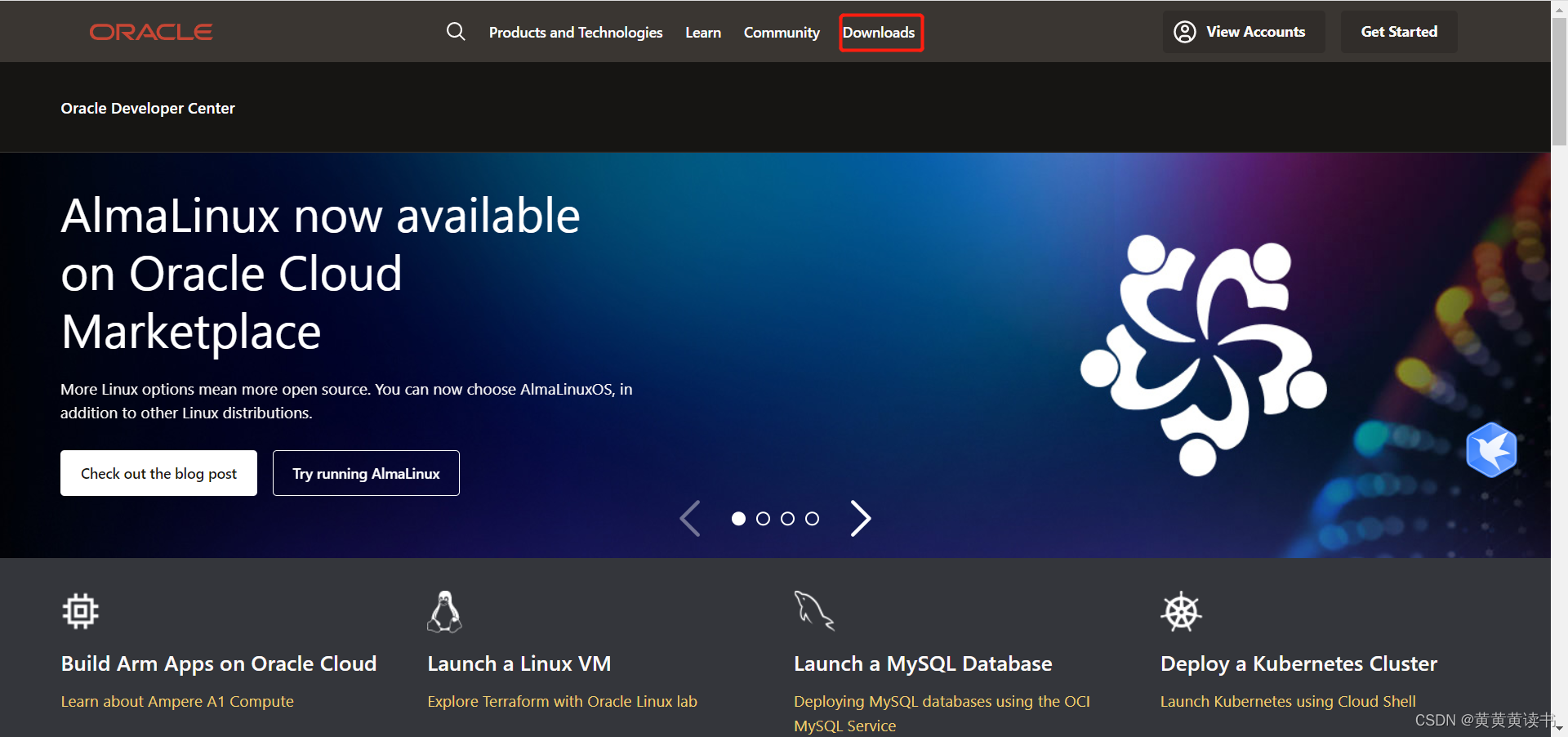Viewport: 1568px width, 737px height.
Task: Click the Kubernetes wheel icon
Action: coord(1181,611)
